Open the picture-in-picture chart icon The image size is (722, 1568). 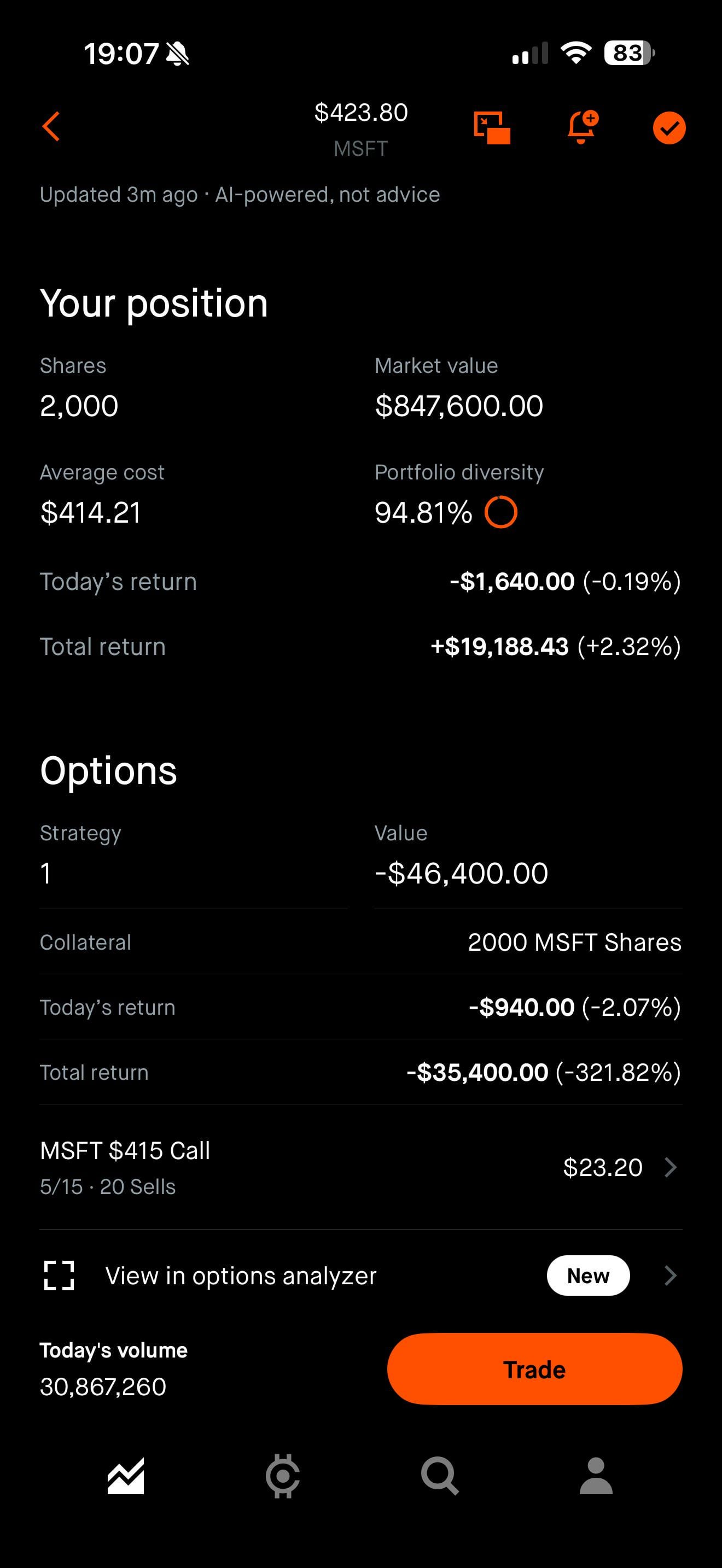492,128
